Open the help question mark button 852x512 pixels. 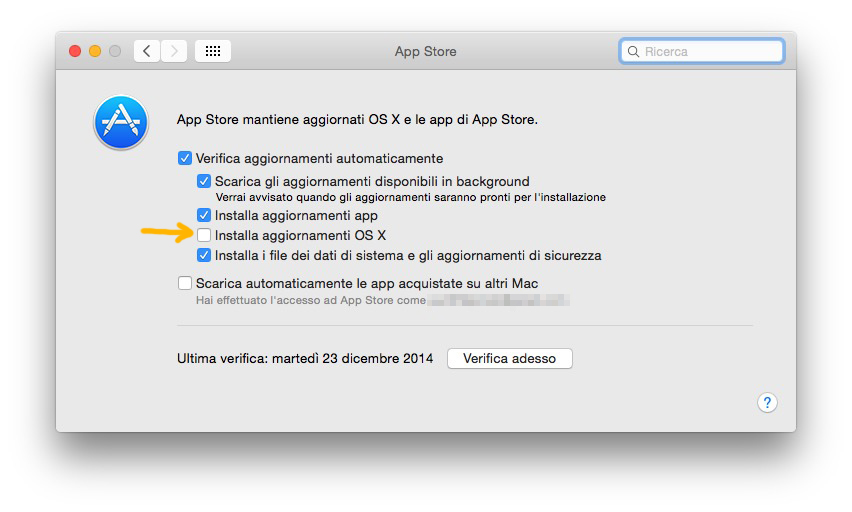point(767,402)
